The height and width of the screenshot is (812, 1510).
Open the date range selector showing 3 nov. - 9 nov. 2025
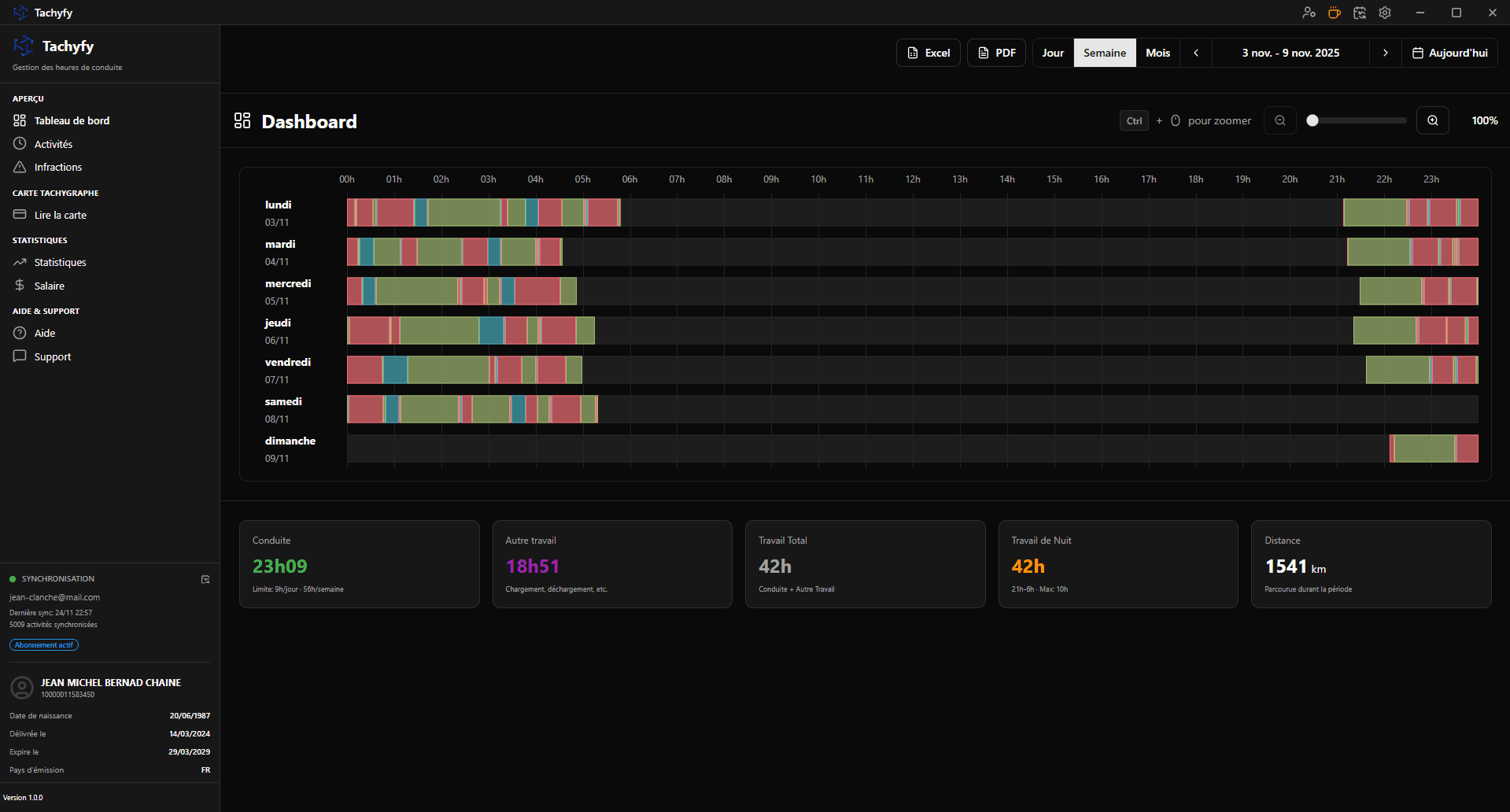[1290, 53]
